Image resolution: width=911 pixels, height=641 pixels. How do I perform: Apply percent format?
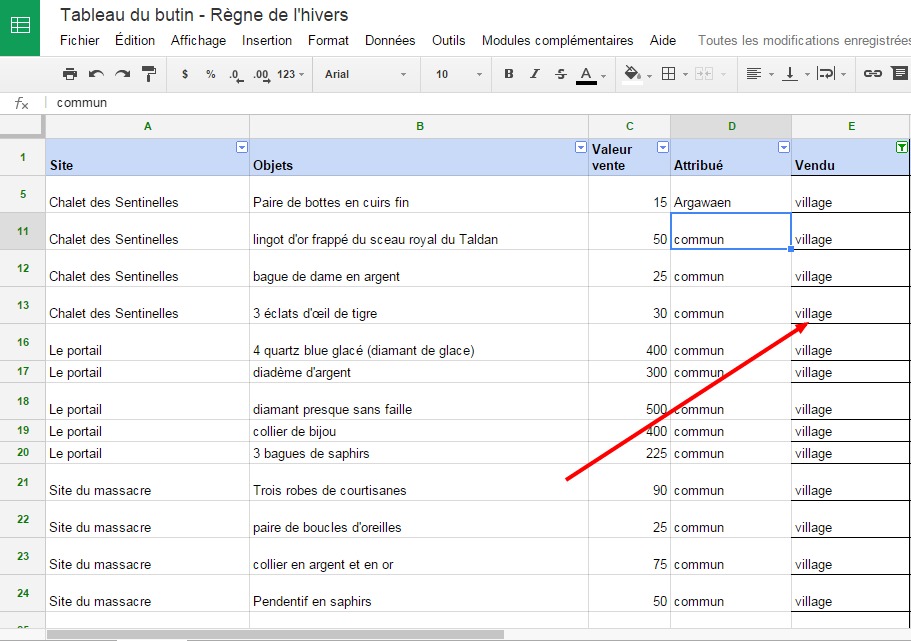pyautogui.click(x=210, y=74)
